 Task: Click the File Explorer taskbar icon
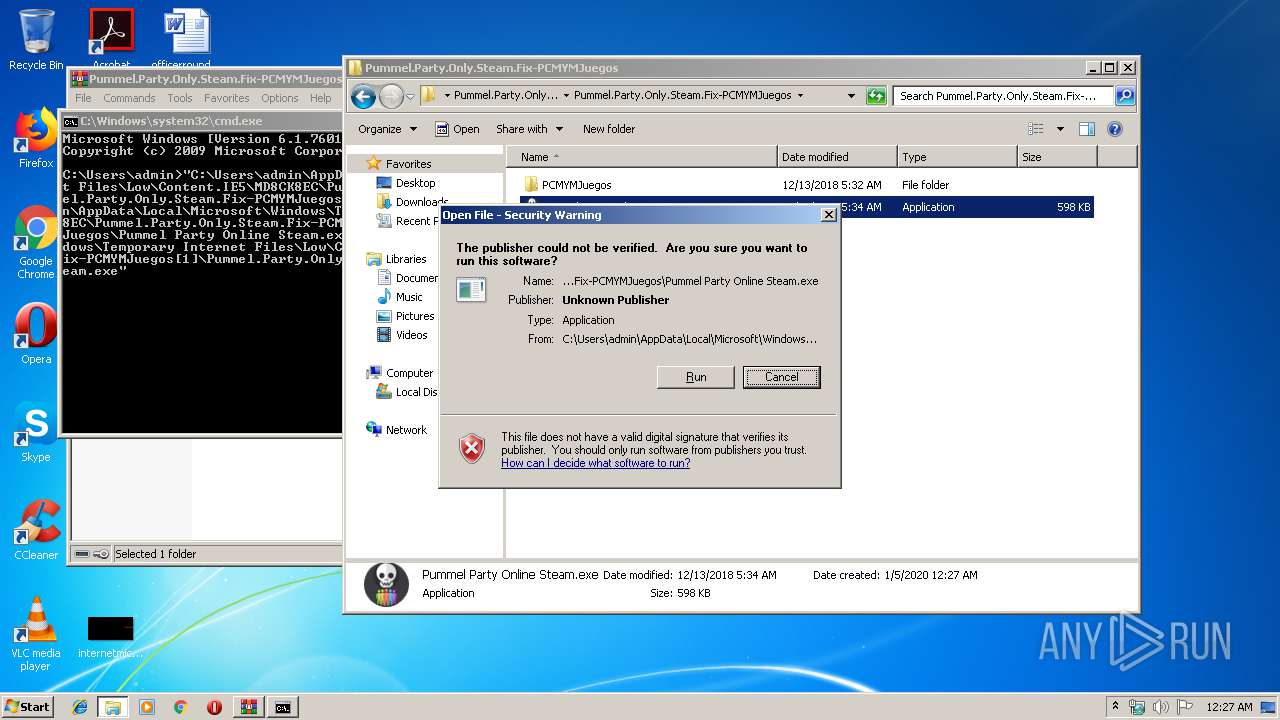[112, 707]
